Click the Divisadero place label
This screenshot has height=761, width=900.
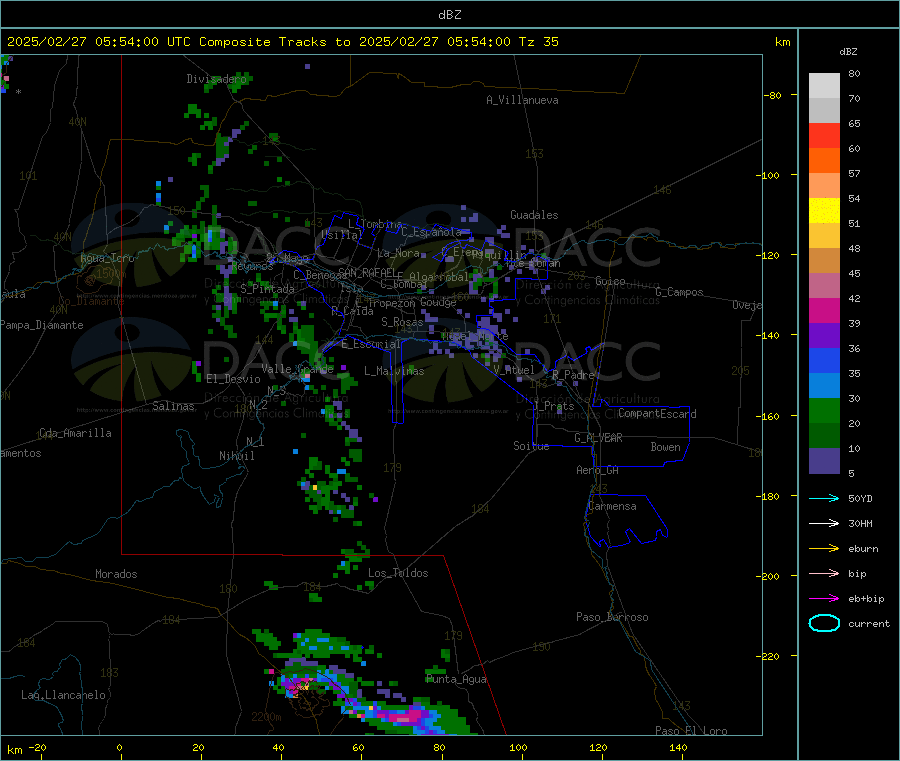[x=216, y=79]
